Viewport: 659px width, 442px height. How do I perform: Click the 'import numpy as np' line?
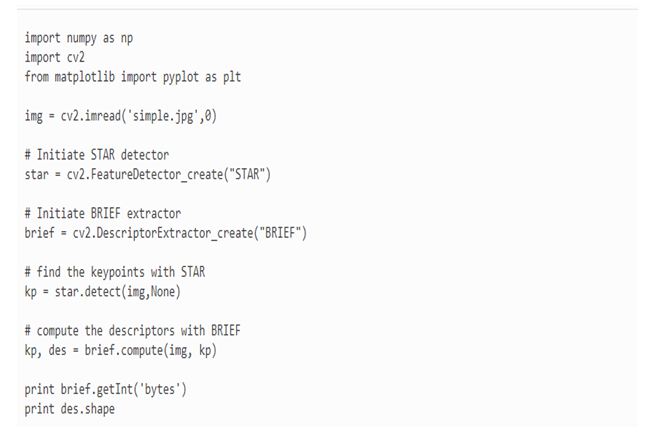click(x=78, y=39)
